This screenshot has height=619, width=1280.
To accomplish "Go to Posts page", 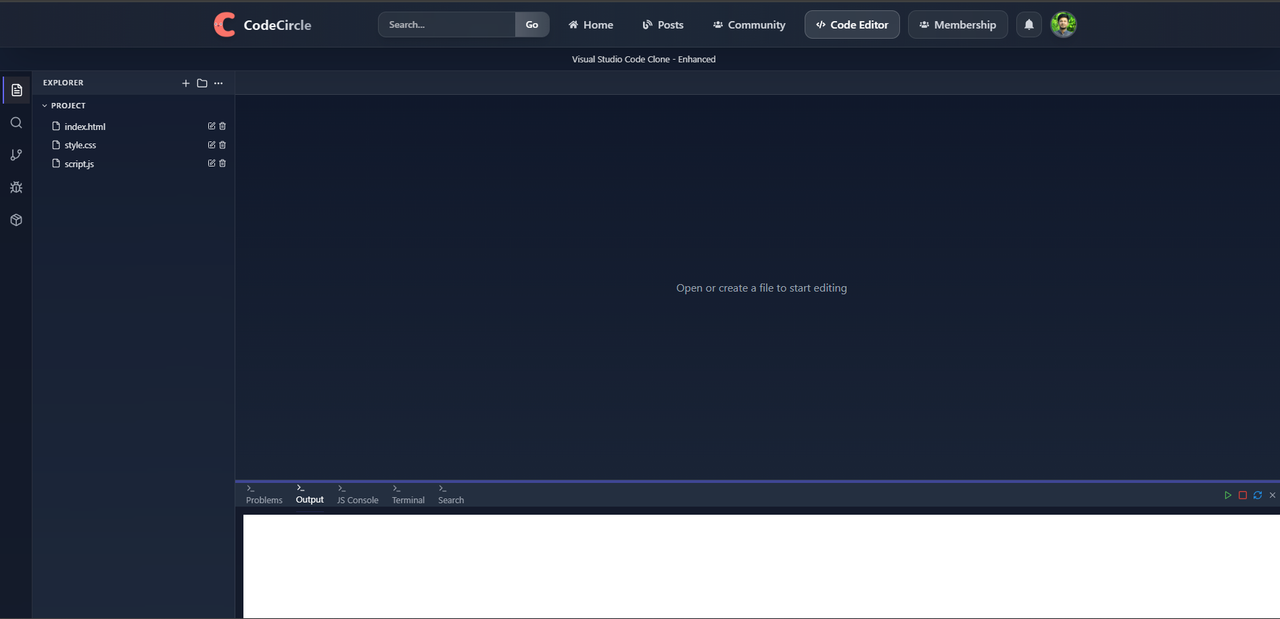I will 663,25.
